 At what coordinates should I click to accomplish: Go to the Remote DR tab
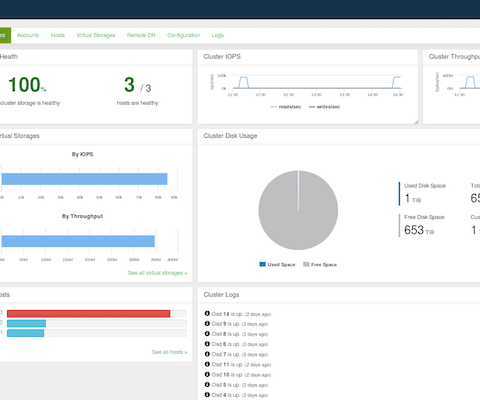(x=141, y=35)
